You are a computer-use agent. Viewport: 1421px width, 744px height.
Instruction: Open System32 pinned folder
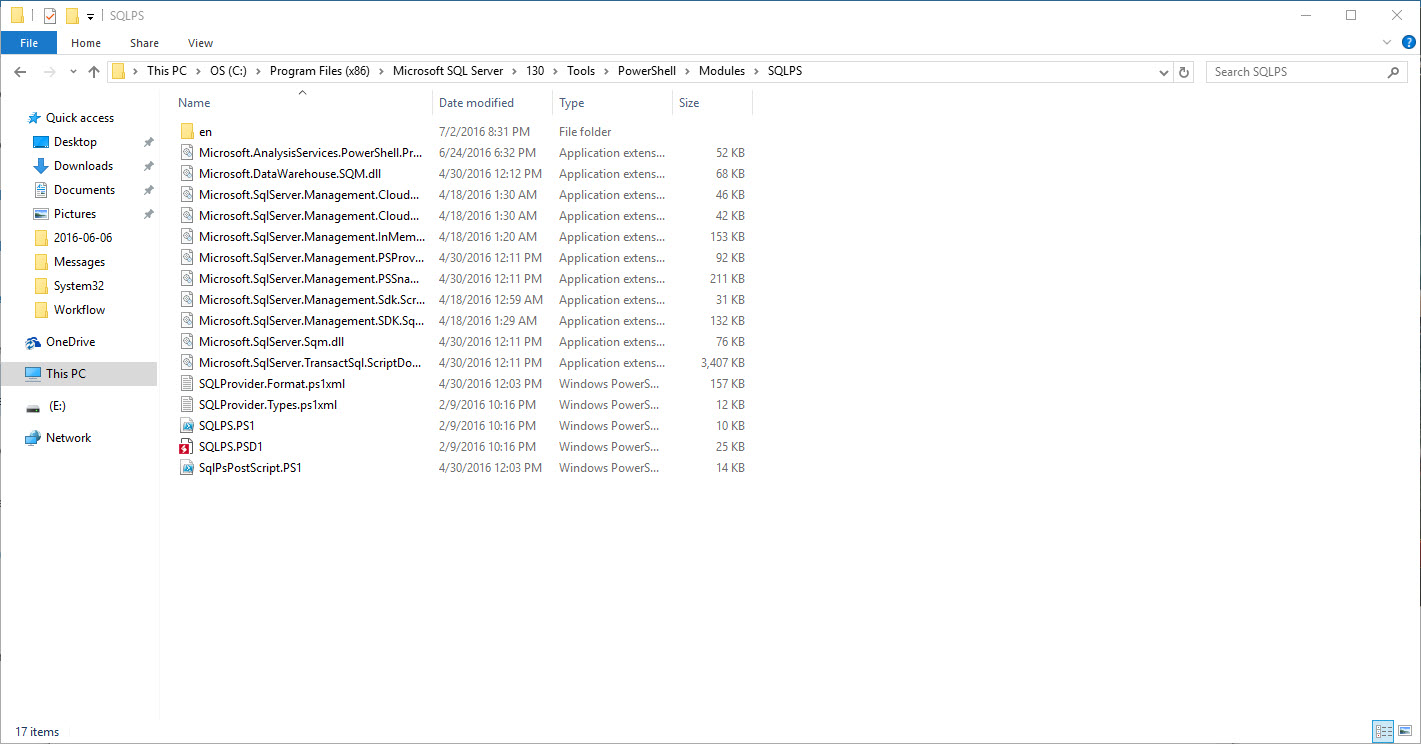coord(79,286)
